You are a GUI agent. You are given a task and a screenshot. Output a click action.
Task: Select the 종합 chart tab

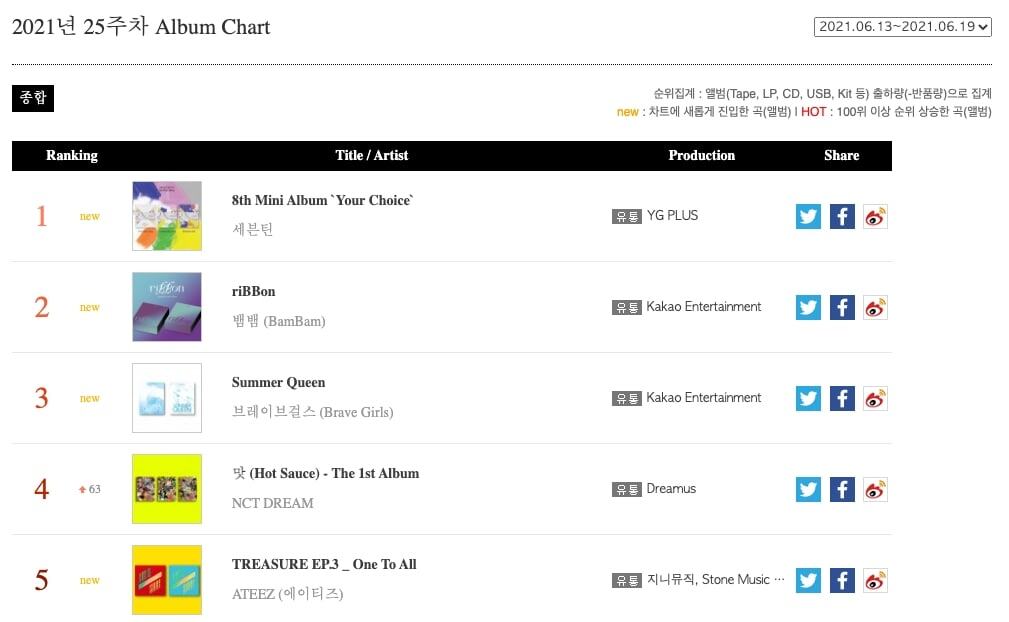(x=33, y=98)
